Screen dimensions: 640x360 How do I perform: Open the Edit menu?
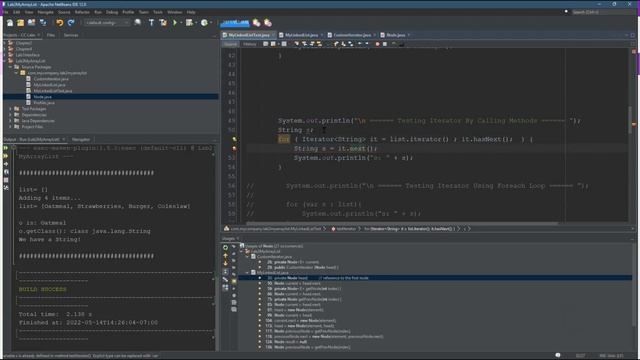click(16, 12)
